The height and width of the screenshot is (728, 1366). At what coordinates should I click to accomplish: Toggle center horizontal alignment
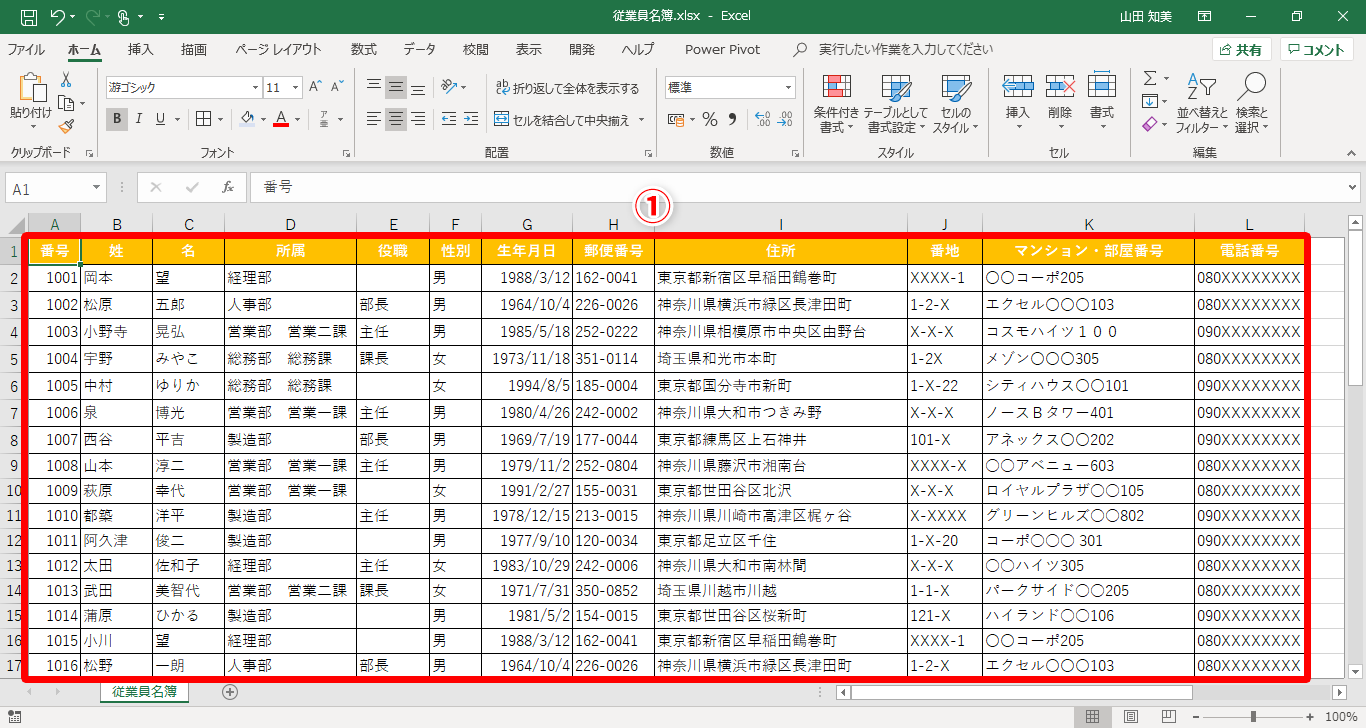click(396, 120)
